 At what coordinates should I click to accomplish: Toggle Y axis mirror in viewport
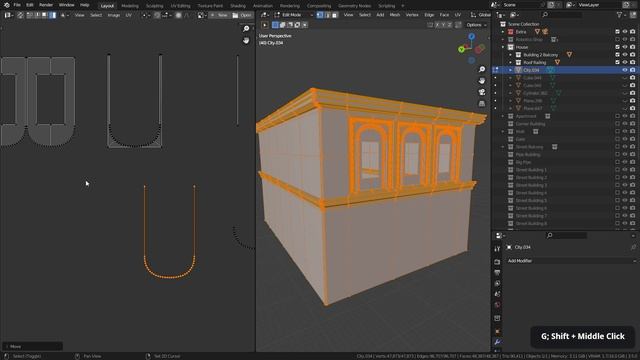443,25
